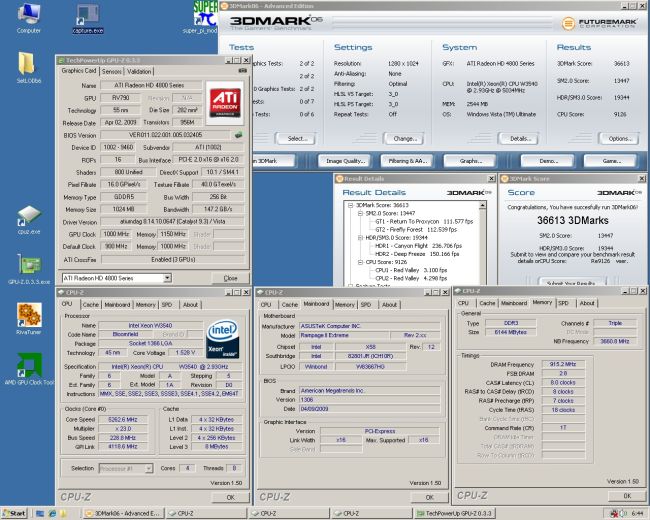Switch to 3DMark06 Advanced taskbar item
The width and height of the screenshot is (650, 520).
(122, 513)
